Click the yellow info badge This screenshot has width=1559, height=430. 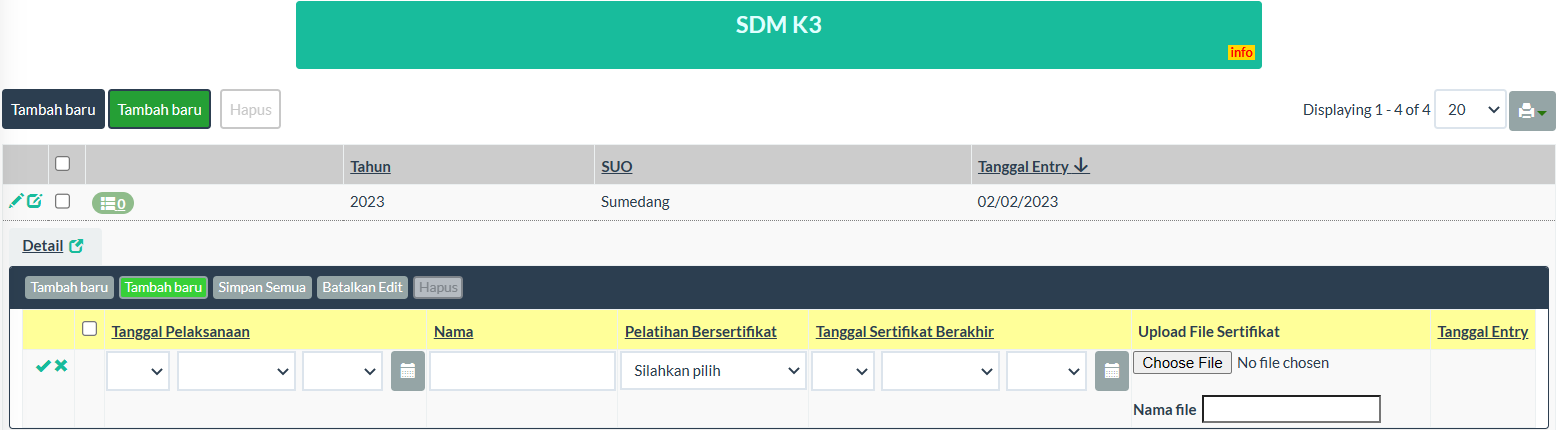pyautogui.click(x=1241, y=52)
